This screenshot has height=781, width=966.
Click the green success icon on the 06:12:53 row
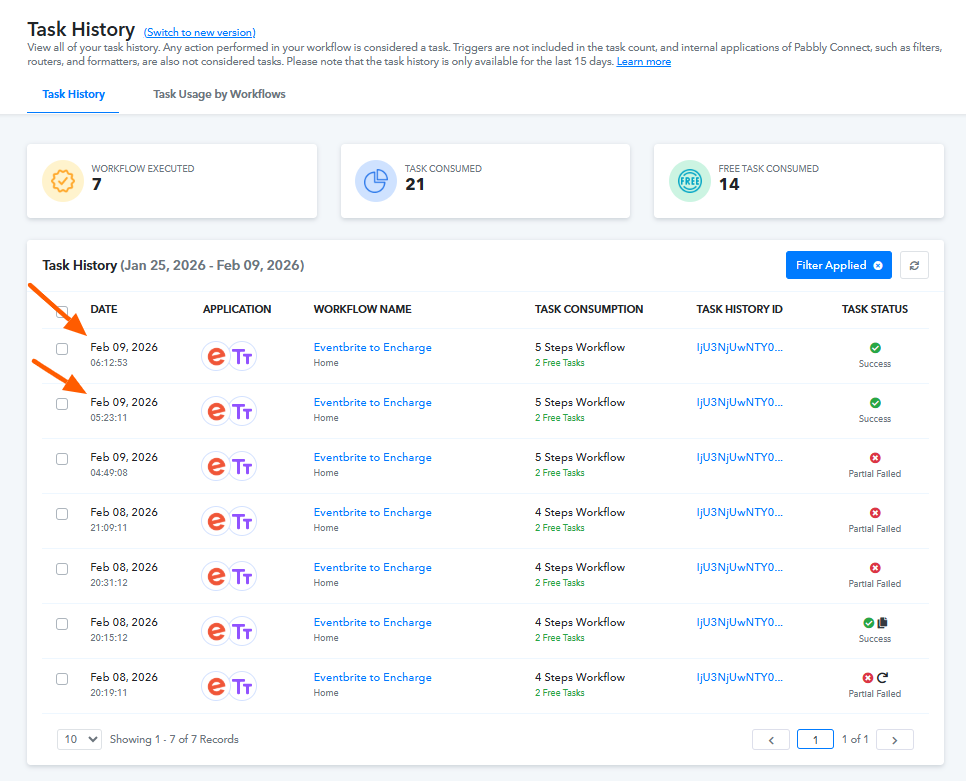[875, 348]
